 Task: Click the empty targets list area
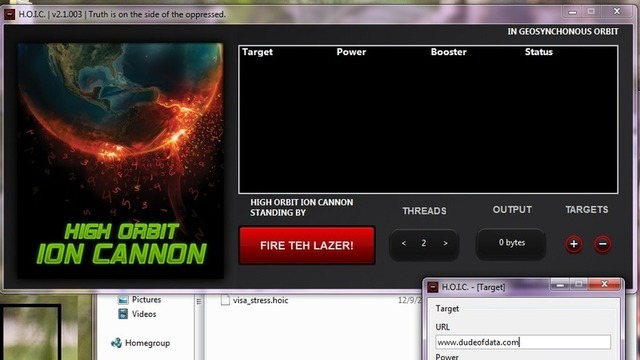(428, 124)
